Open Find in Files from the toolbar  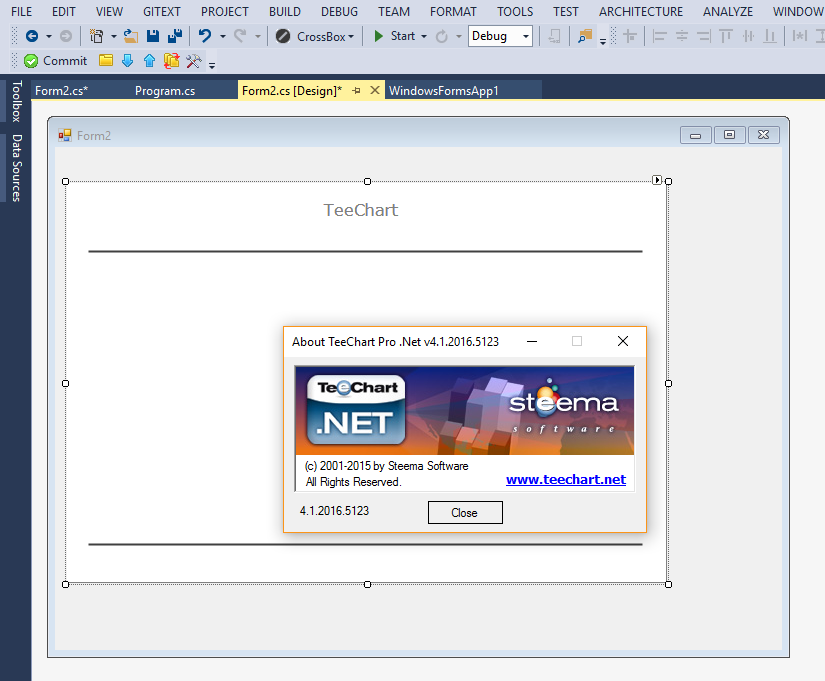coord(585,36)
